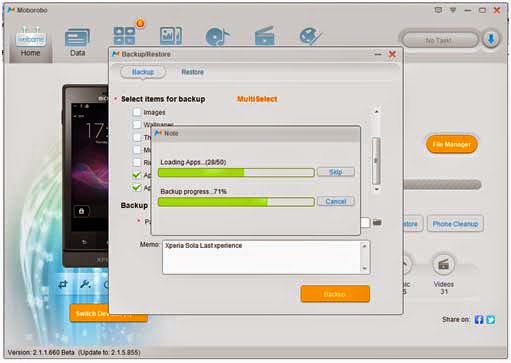511x363 pixels.
Task: Open File Manager in main window
Action: pyautogui.click(x=452, y=144)
